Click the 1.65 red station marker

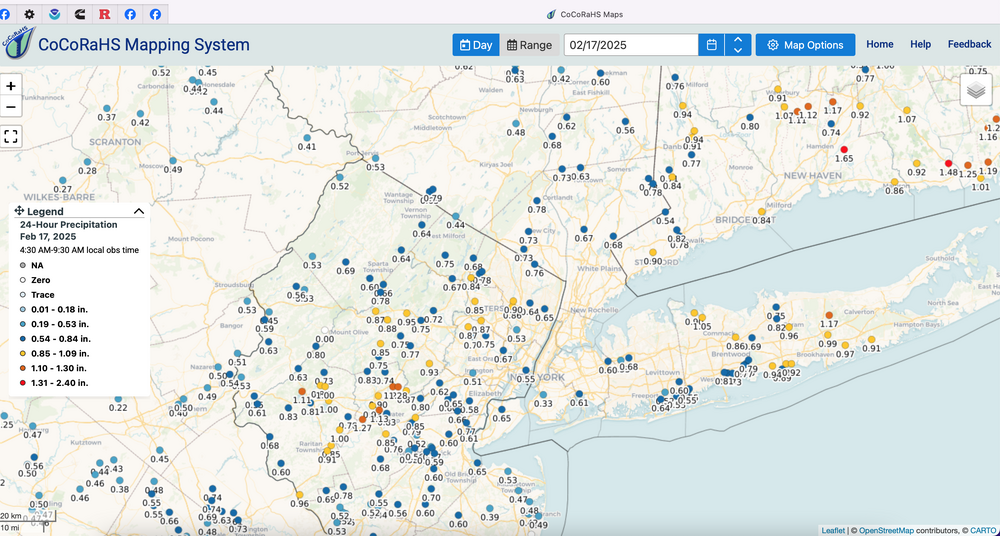click(x=844, y=149)
